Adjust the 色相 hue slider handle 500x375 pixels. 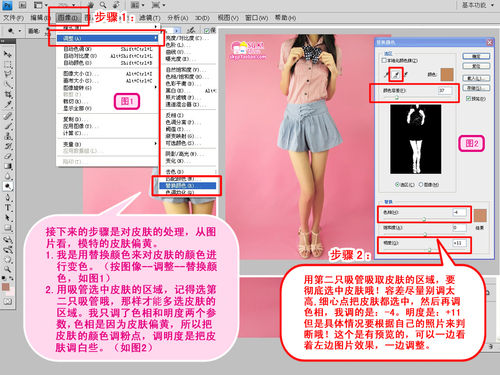click(424, 219)
